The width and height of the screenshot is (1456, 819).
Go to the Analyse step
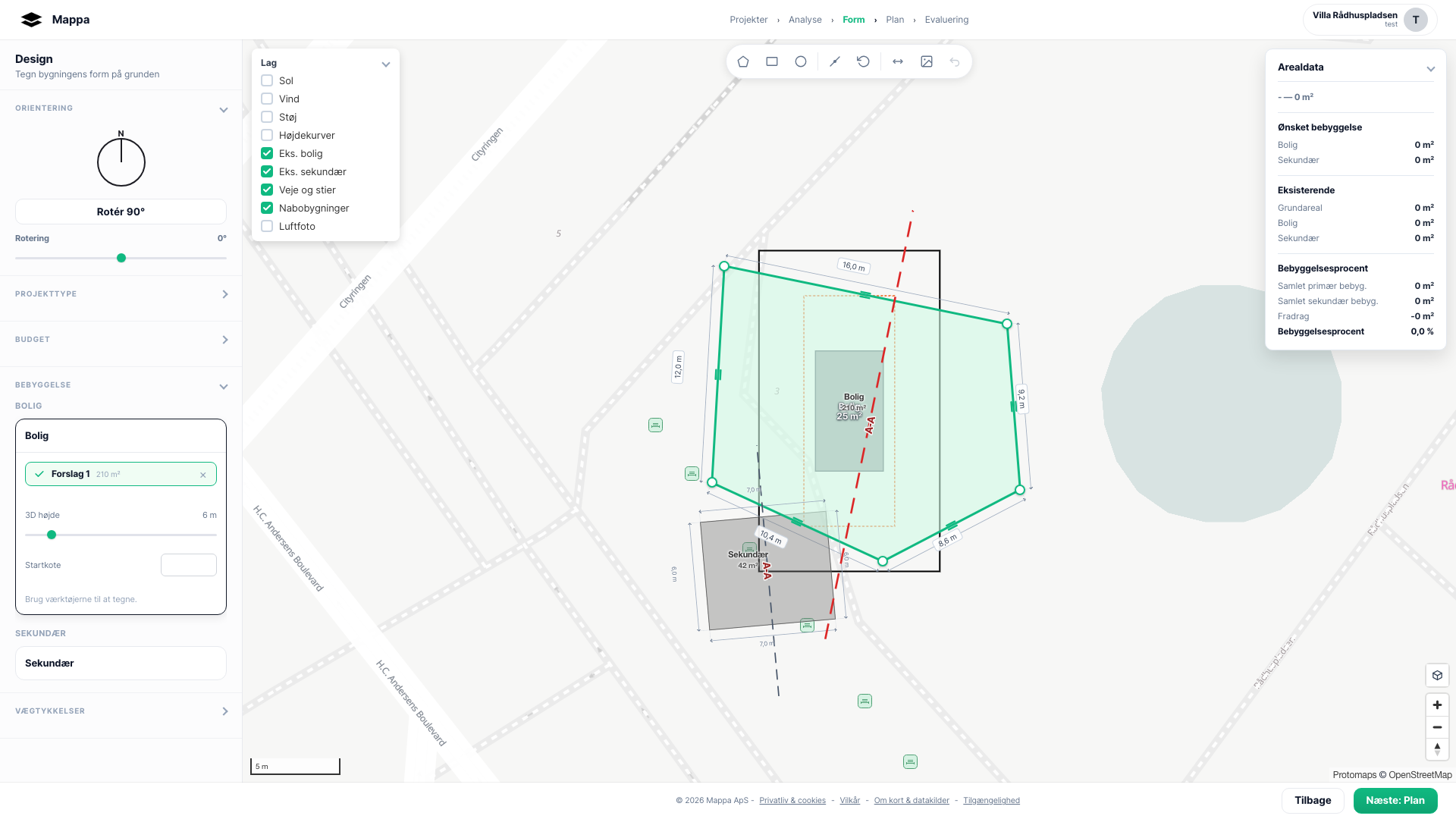pyautogui.click(x=805, y=20)
